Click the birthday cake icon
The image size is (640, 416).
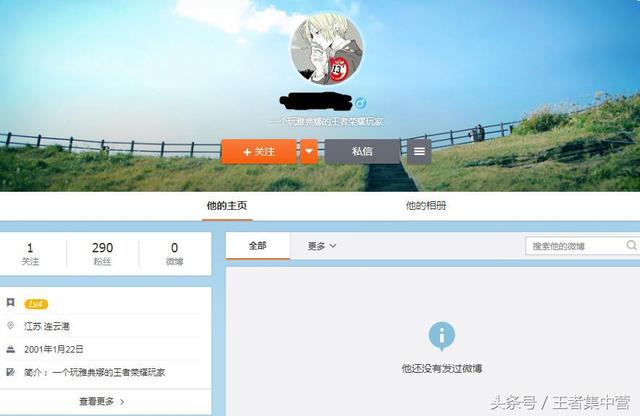coord(10,349)
